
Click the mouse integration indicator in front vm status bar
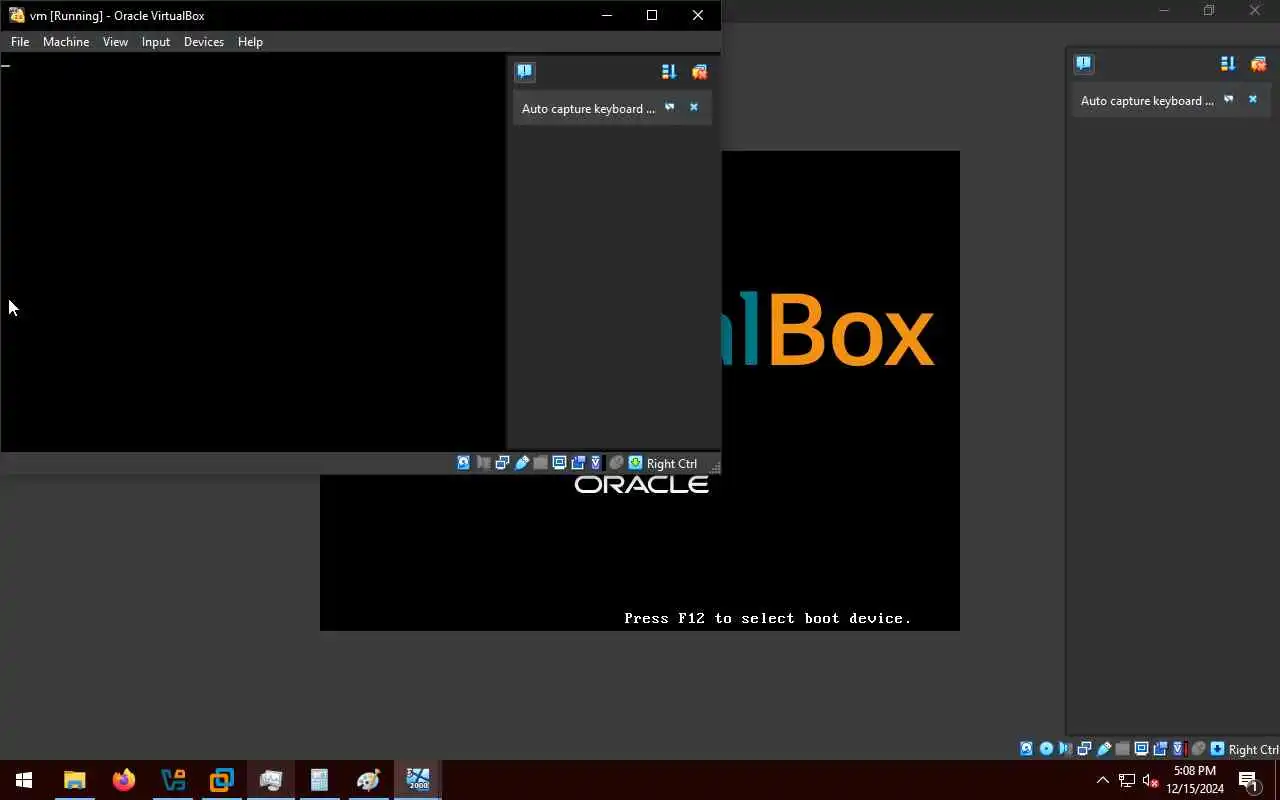pyautogui.click(x=616, y=463)
